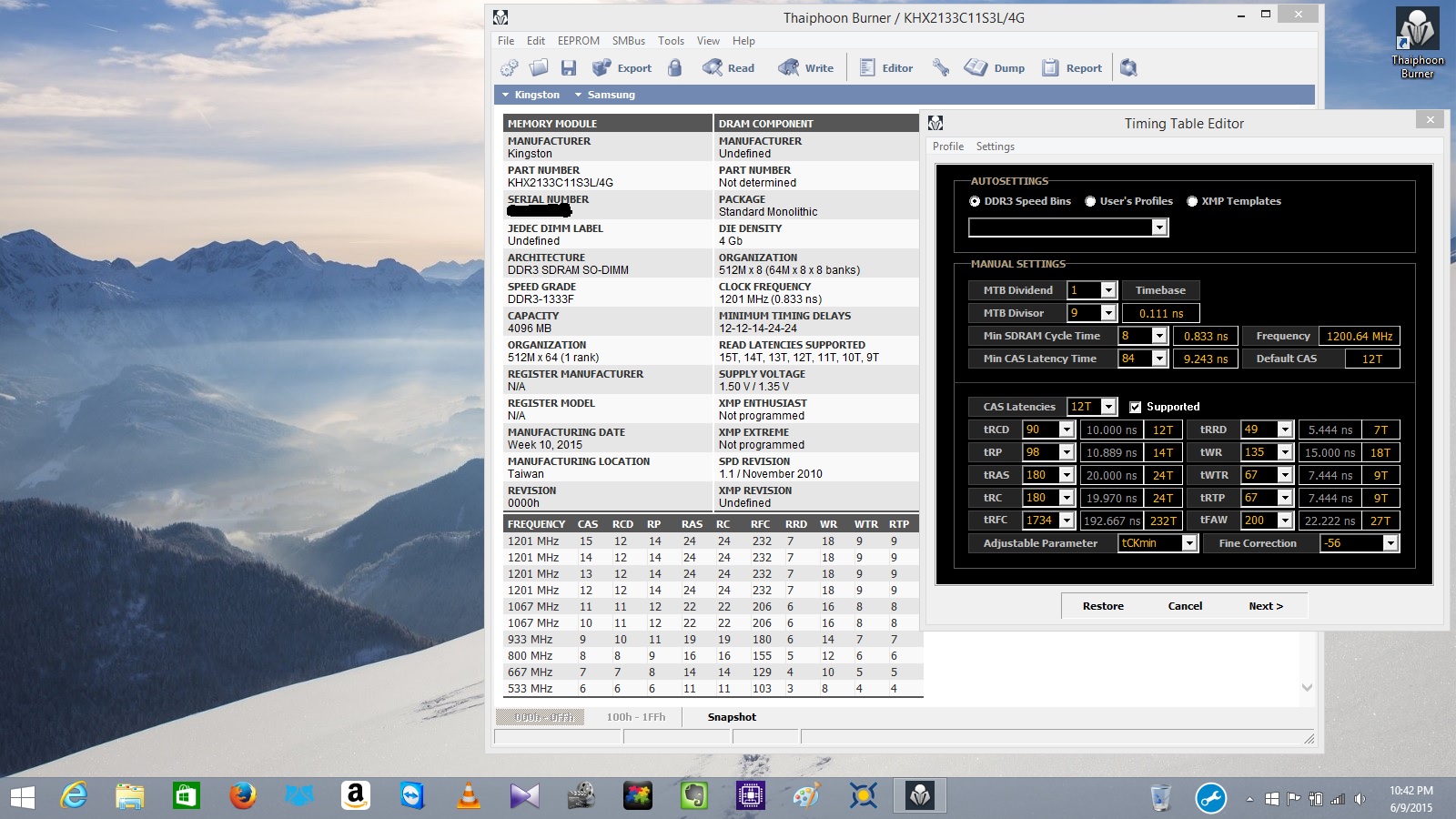
Task: Open the Edit menu
Action: coord(536,41)
